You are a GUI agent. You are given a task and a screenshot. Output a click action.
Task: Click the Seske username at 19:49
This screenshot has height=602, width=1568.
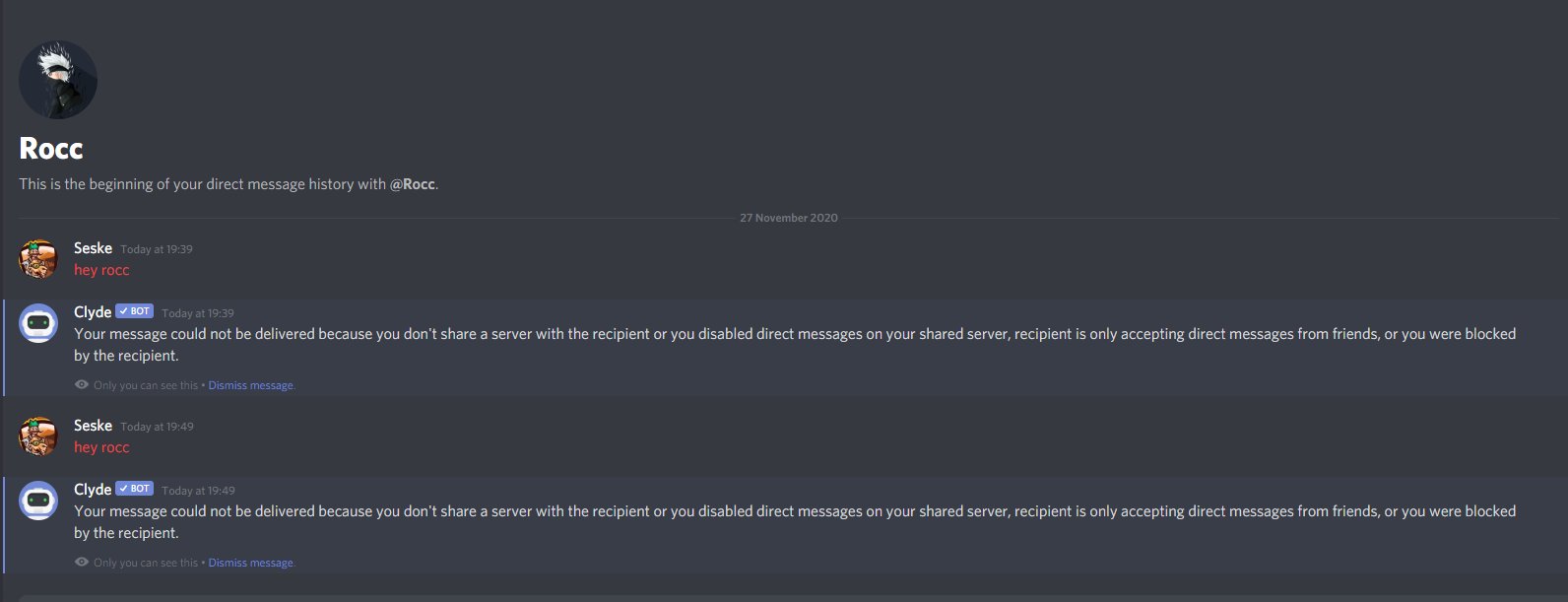(x=93, y=426)
